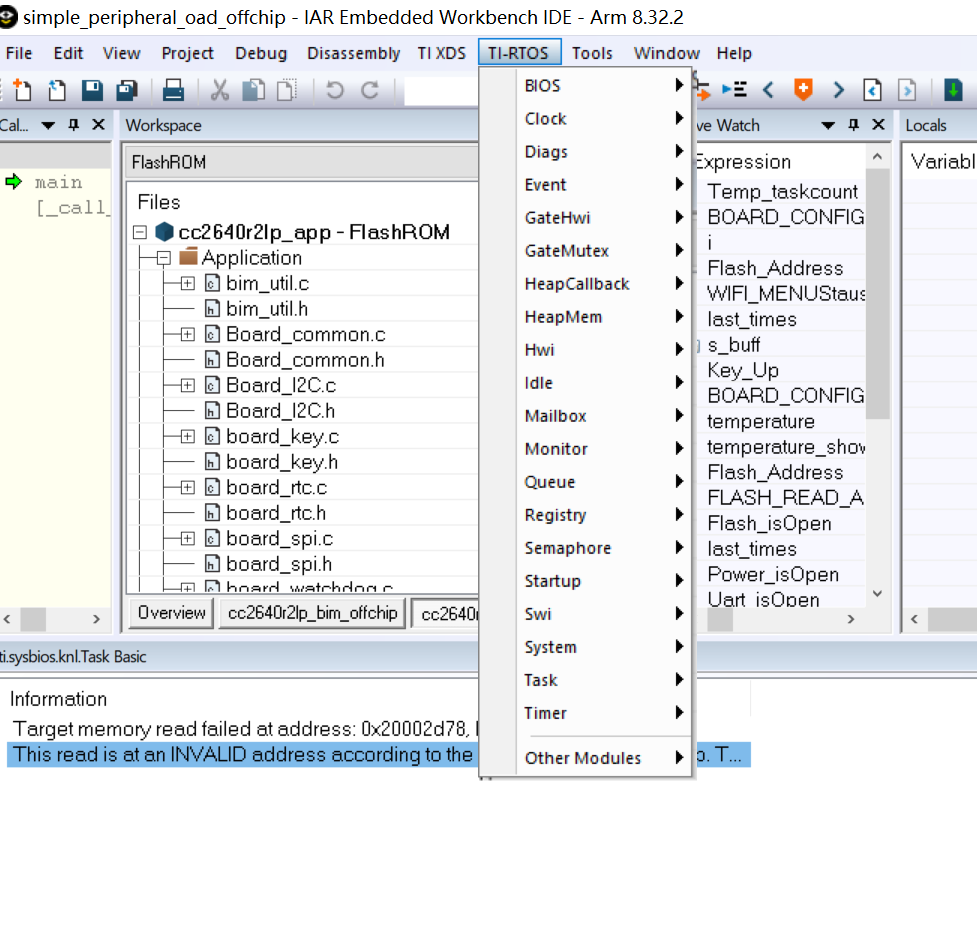Pin the Live Watch panel

tap(854, 125)
